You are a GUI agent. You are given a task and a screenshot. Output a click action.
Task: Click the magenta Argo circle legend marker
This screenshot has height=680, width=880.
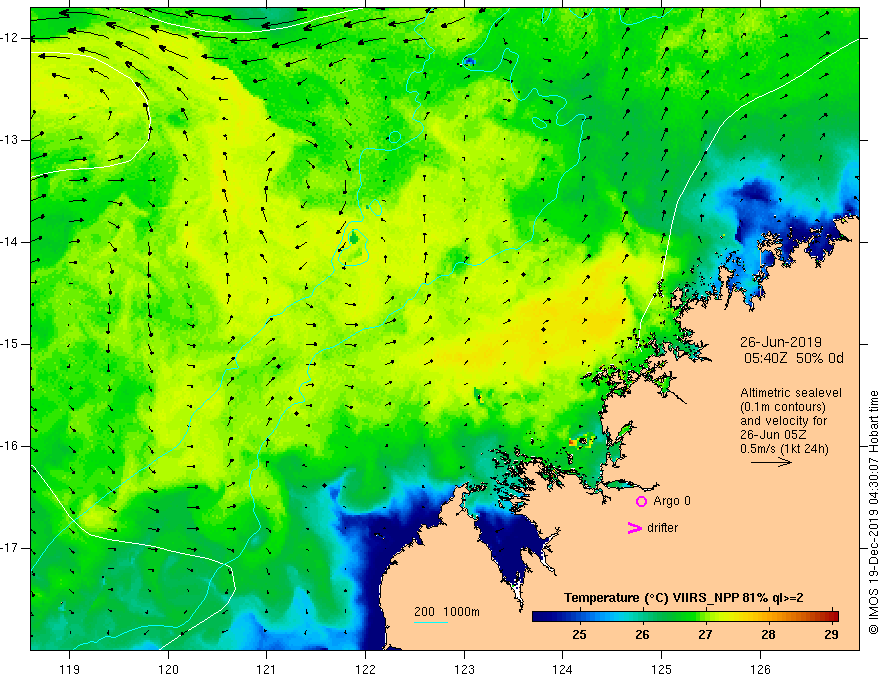641,502
